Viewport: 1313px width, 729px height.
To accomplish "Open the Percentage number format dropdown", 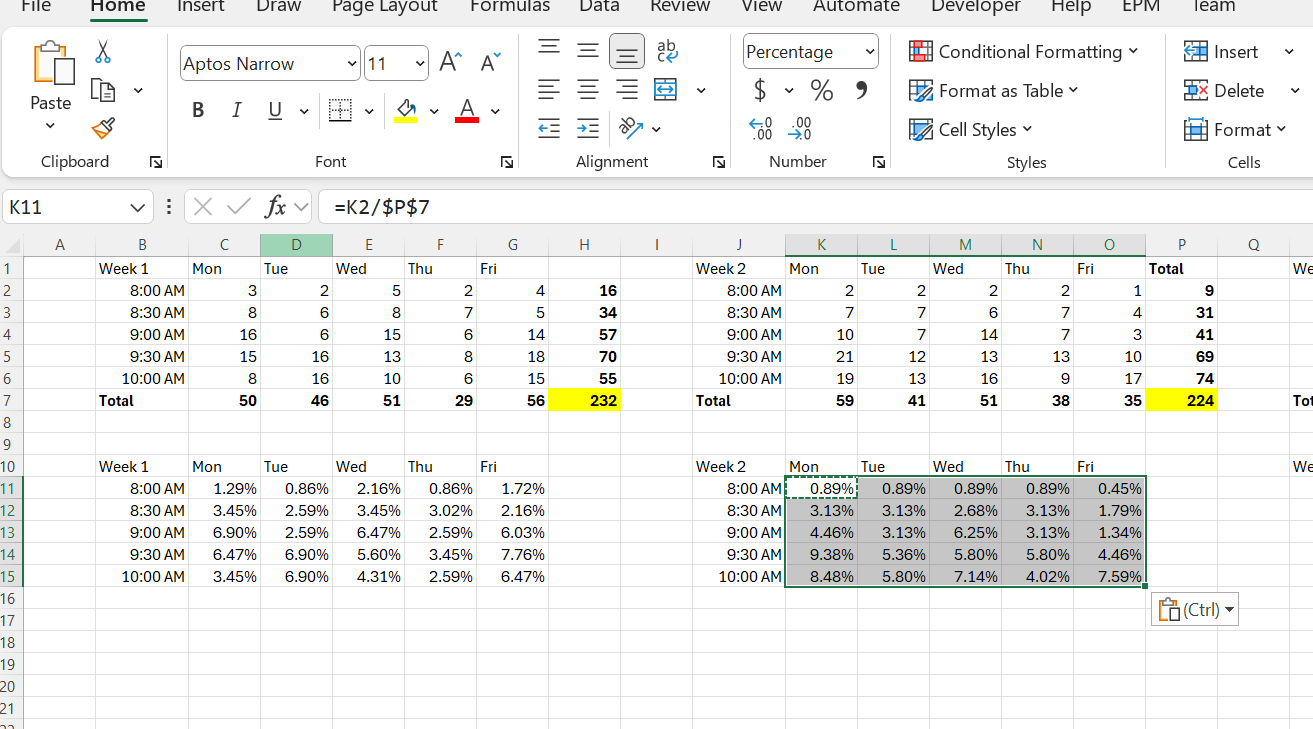I will click(870, 52).
